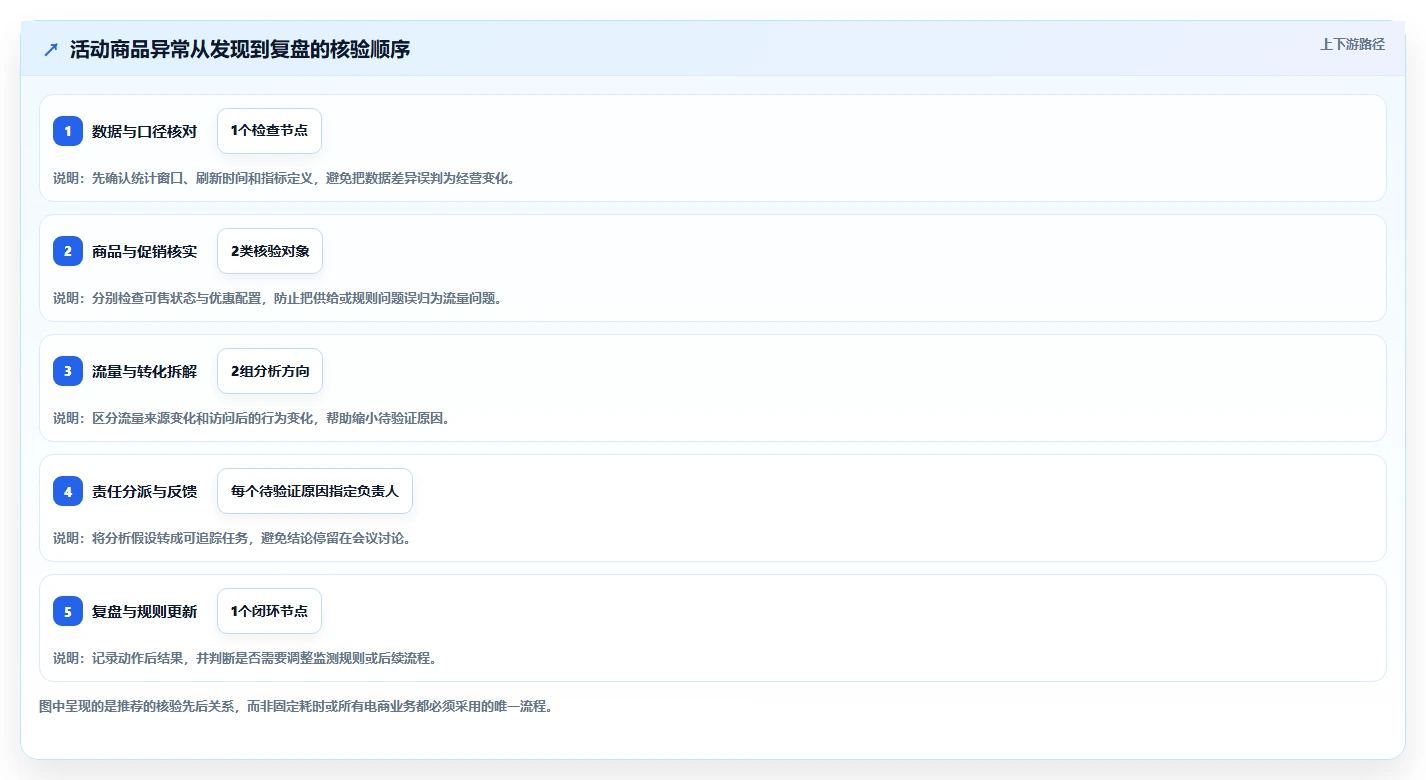Image resolution: width=1426 pixels, height=780 pixels.
Task: Click the 上下游路径 label
Action: [1352, 44]
